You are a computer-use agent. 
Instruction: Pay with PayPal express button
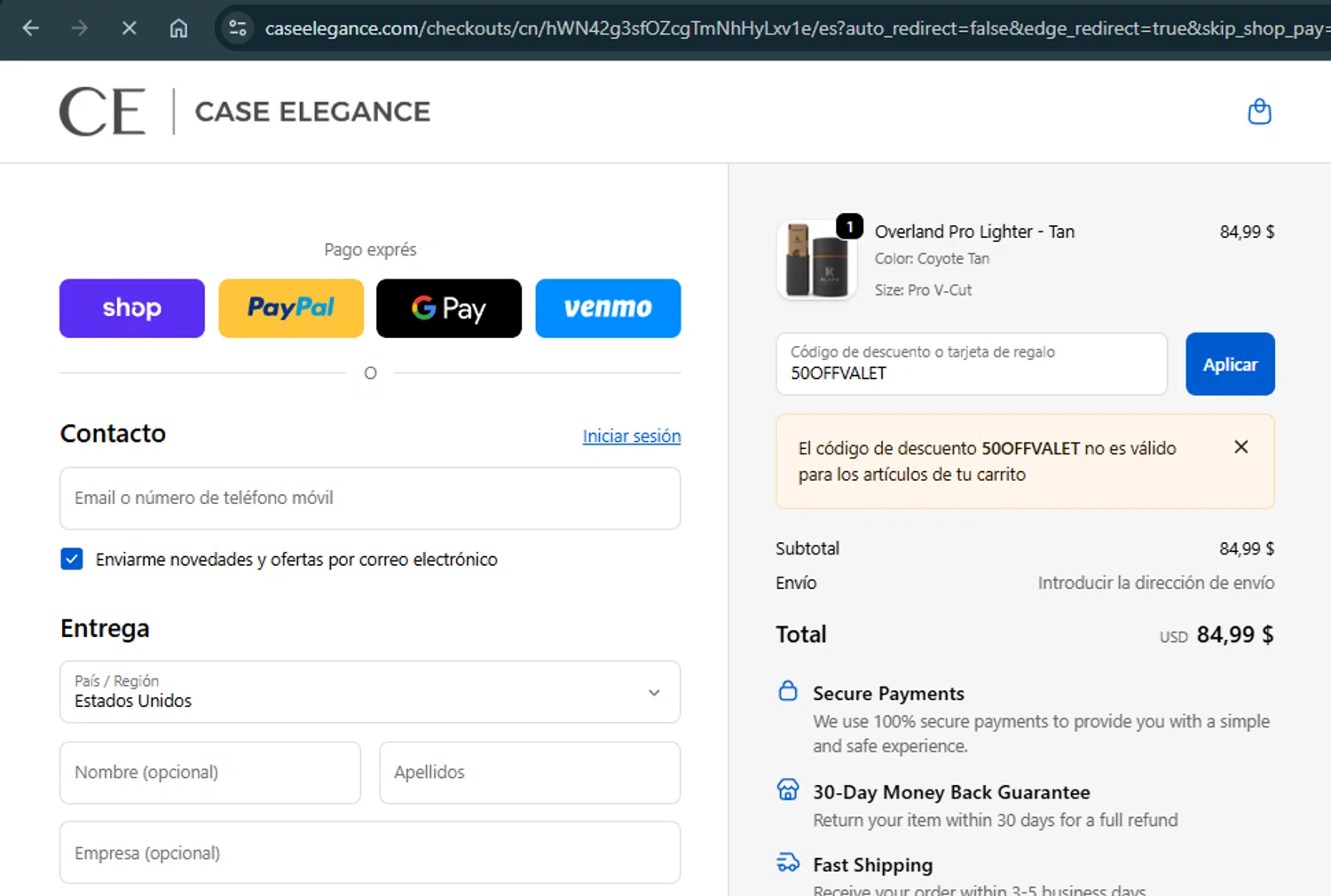click(x=291, y=308)
